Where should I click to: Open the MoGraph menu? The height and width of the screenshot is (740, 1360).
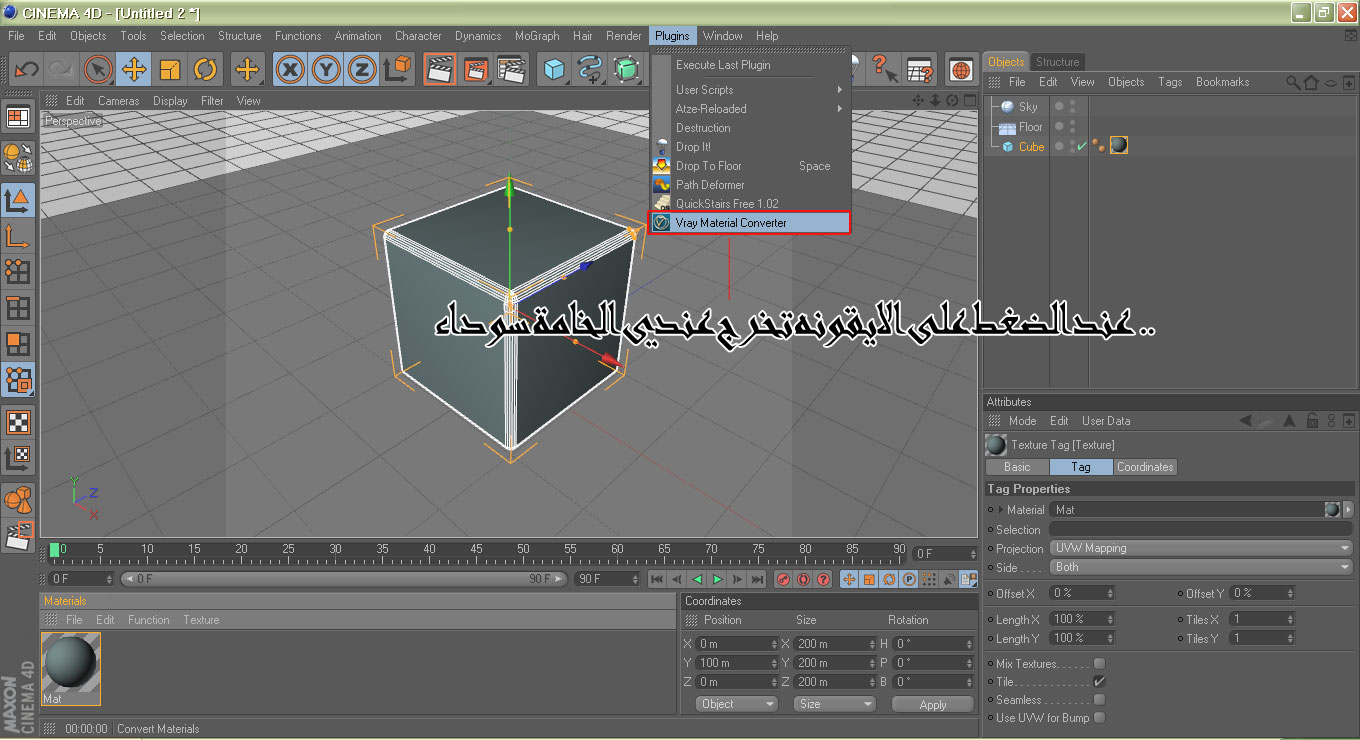click(x=537, y=36)
